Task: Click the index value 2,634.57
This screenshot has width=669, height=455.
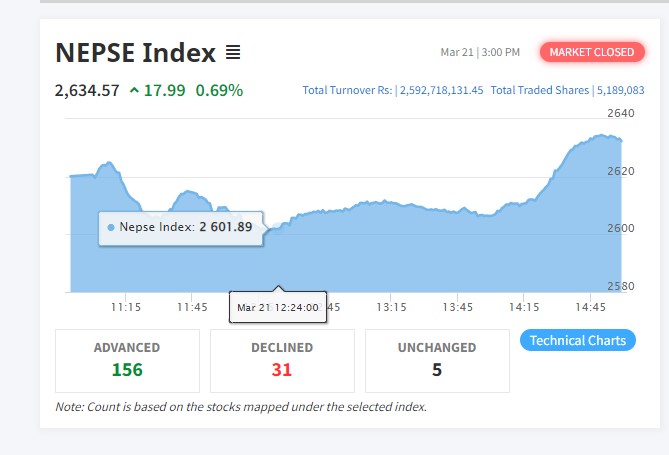Action: tap(87, 90)
